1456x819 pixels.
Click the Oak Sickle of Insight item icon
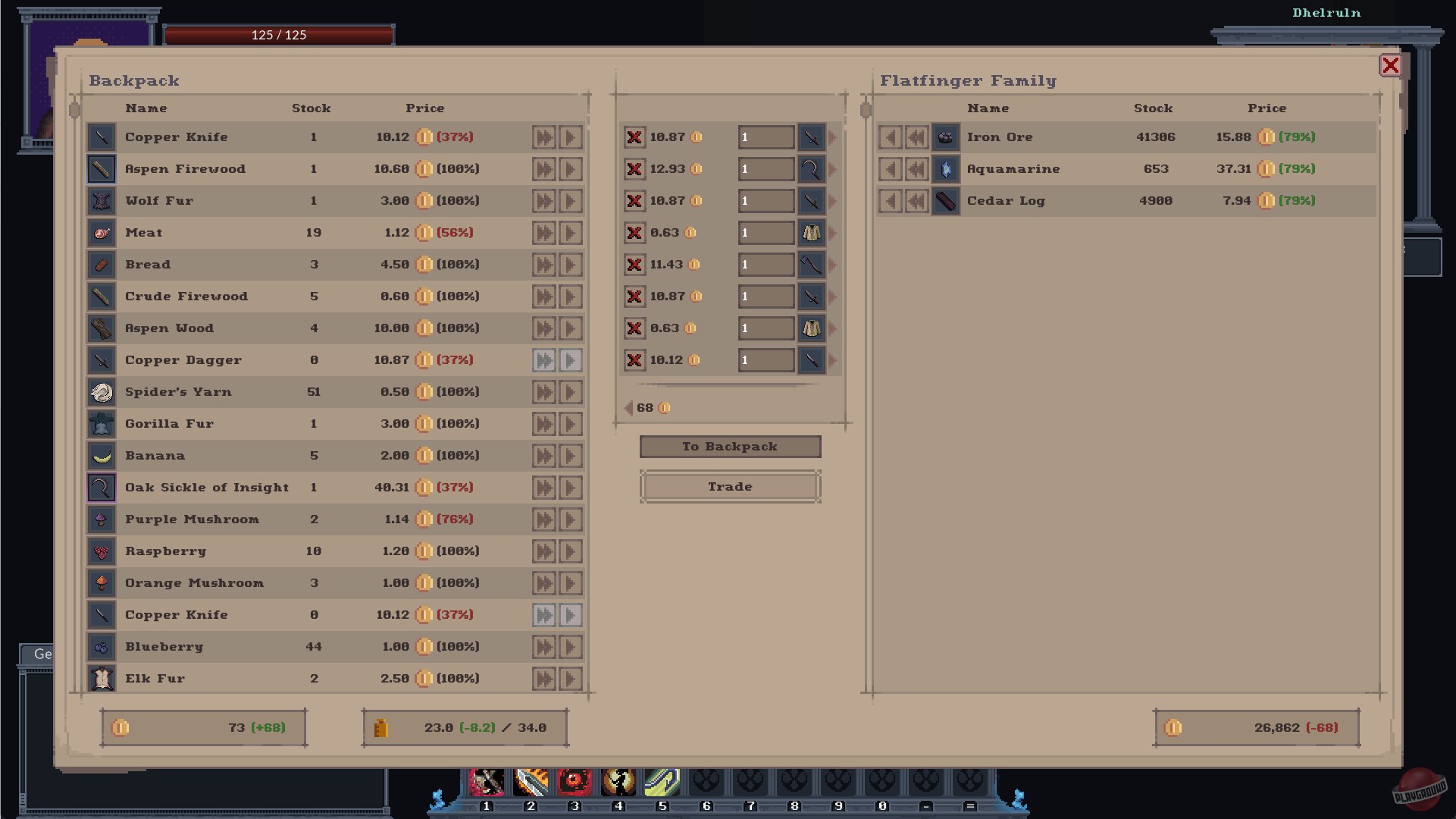102,488
